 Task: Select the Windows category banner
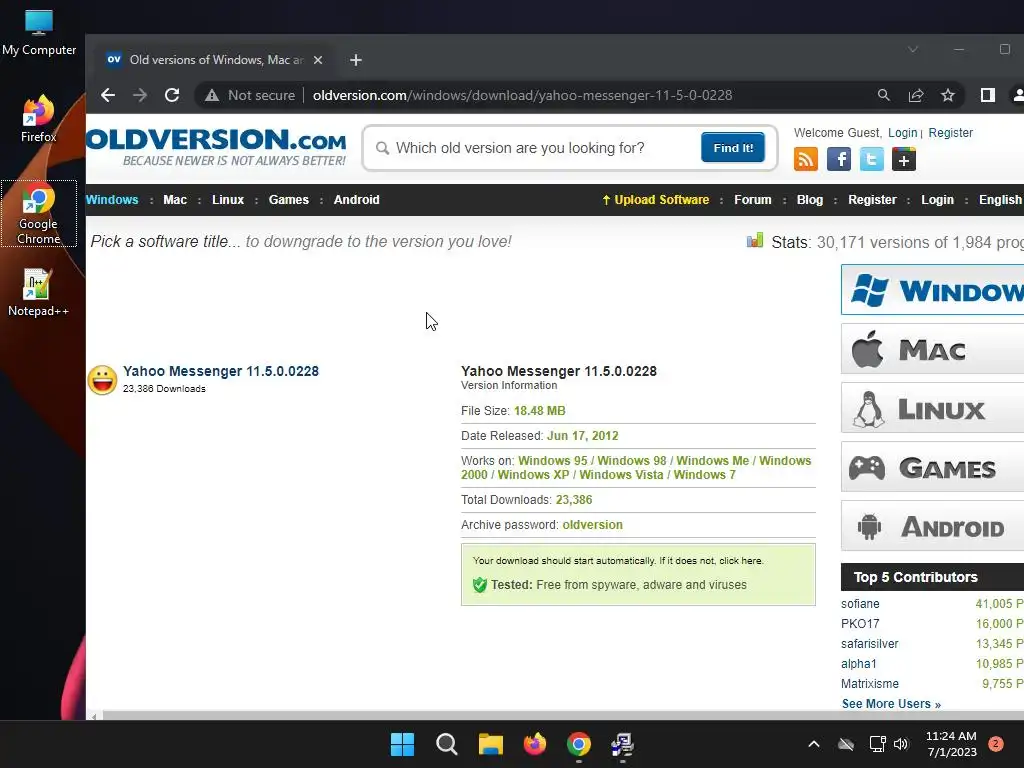tap(933, 290)
